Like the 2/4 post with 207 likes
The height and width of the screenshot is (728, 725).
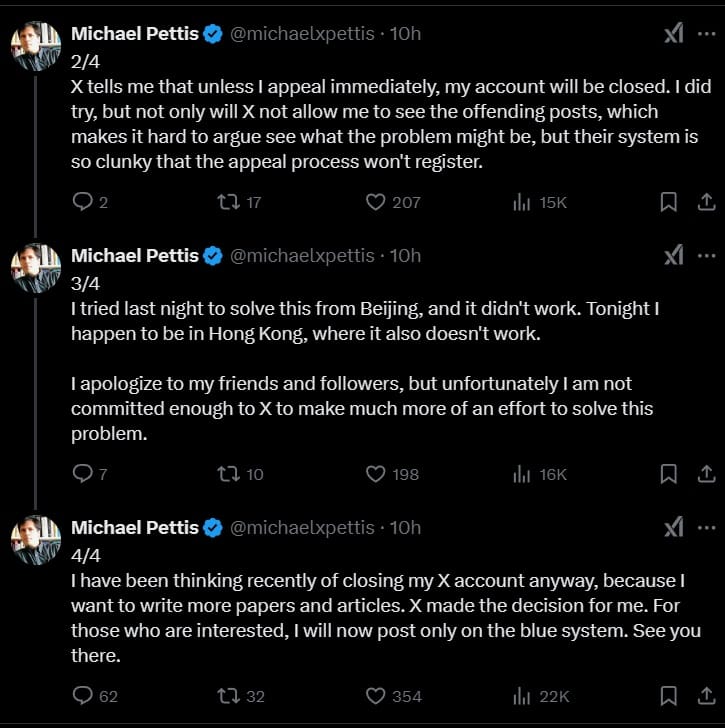tap(376, 202)
